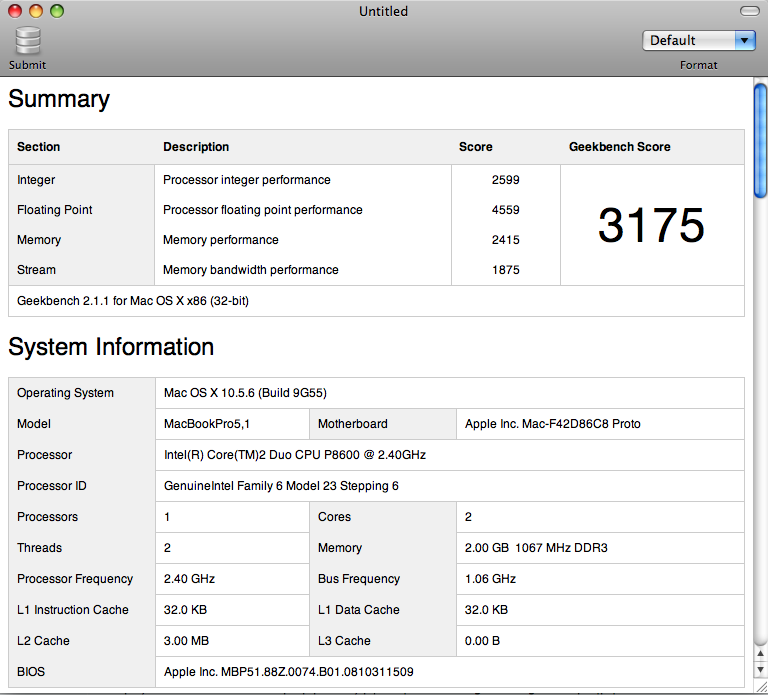The width and height of the screenshot is (768, 695).
Task: Click 'Memory performance' description text
Action: [x=221, y=240]
